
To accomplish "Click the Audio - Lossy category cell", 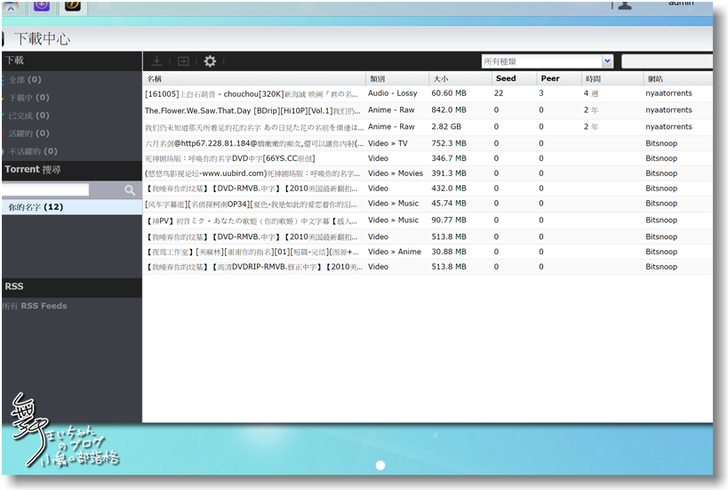I will 393,93.
